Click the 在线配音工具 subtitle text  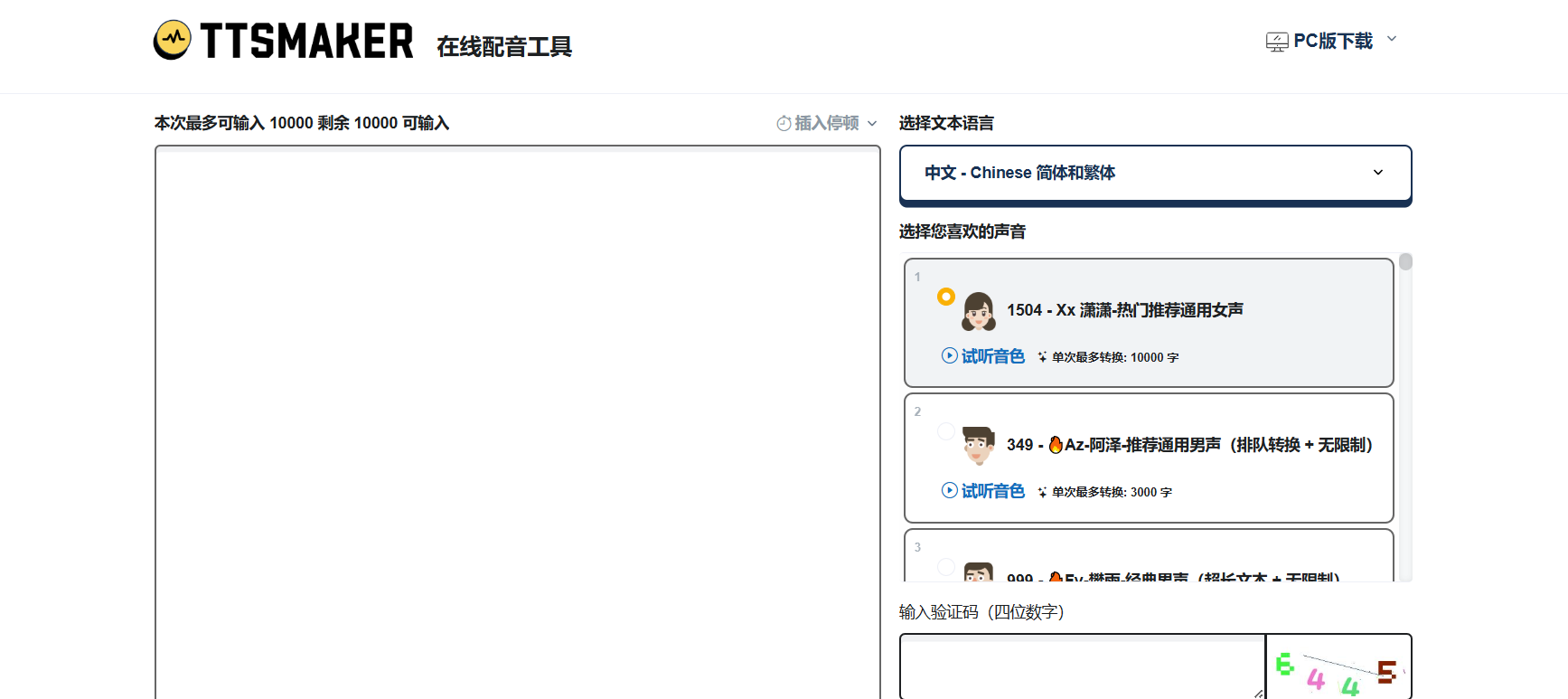(504, 47)
